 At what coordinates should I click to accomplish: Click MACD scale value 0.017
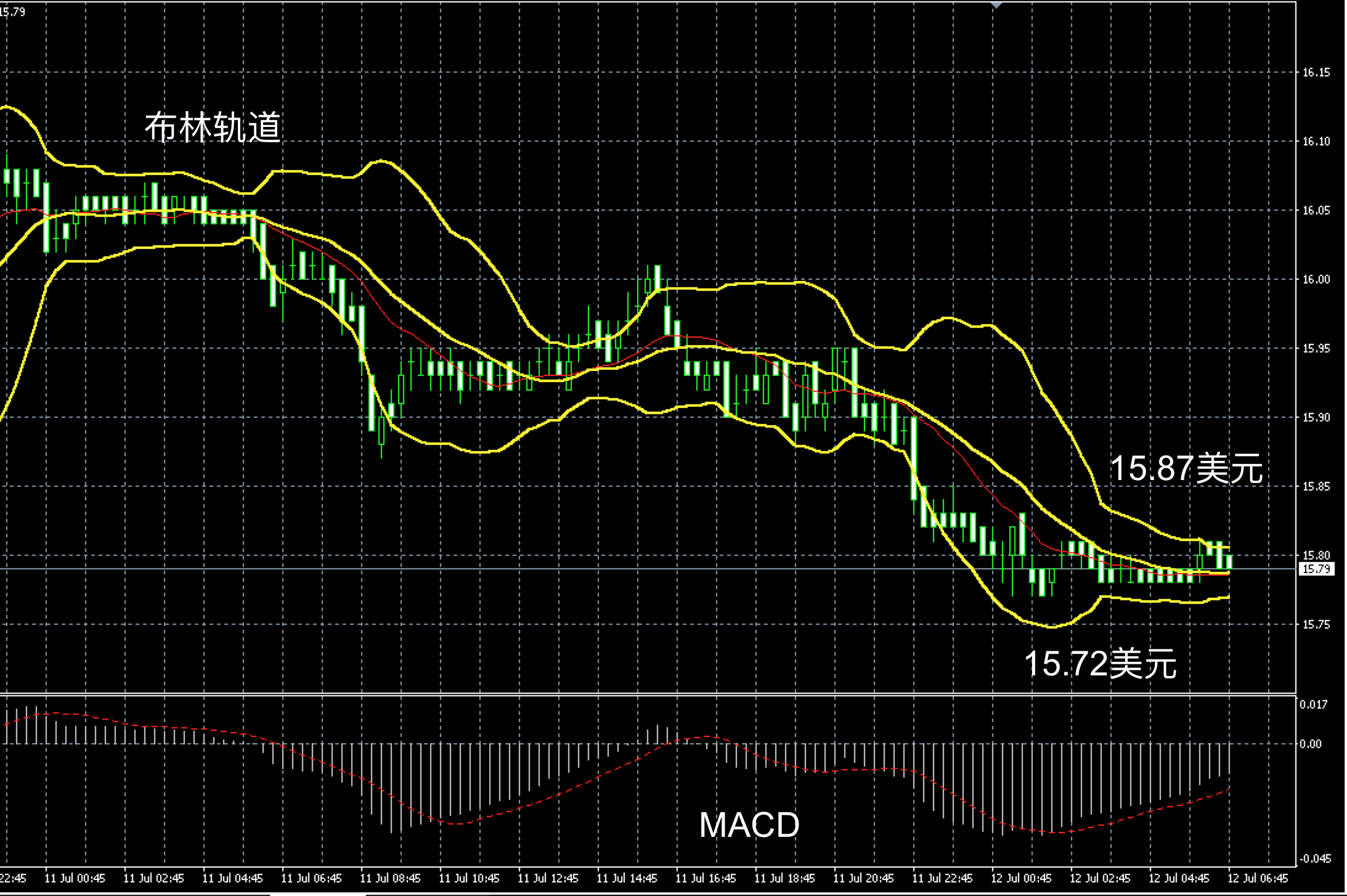[1312, 704]
